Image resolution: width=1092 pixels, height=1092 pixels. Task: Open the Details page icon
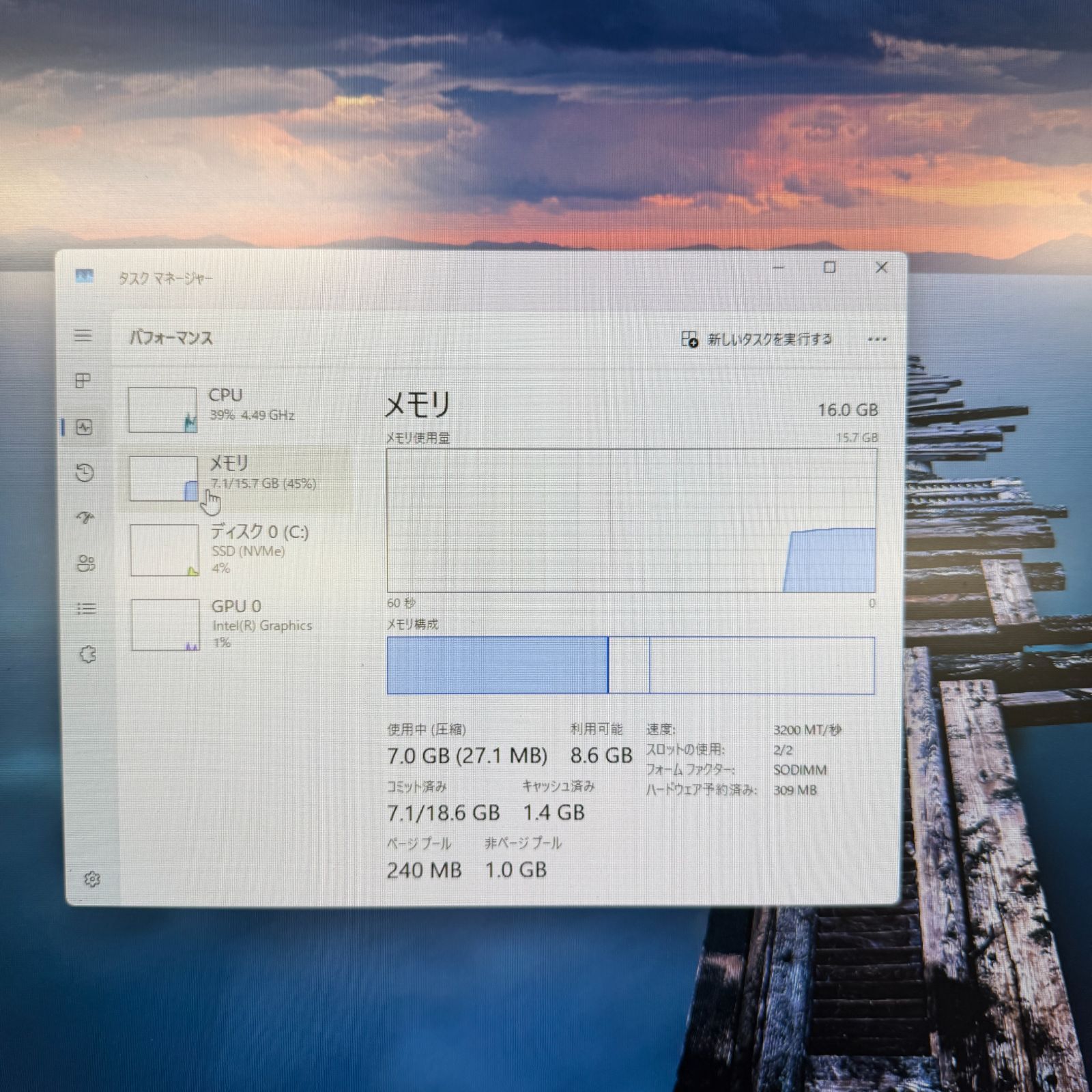coord(86,608)
